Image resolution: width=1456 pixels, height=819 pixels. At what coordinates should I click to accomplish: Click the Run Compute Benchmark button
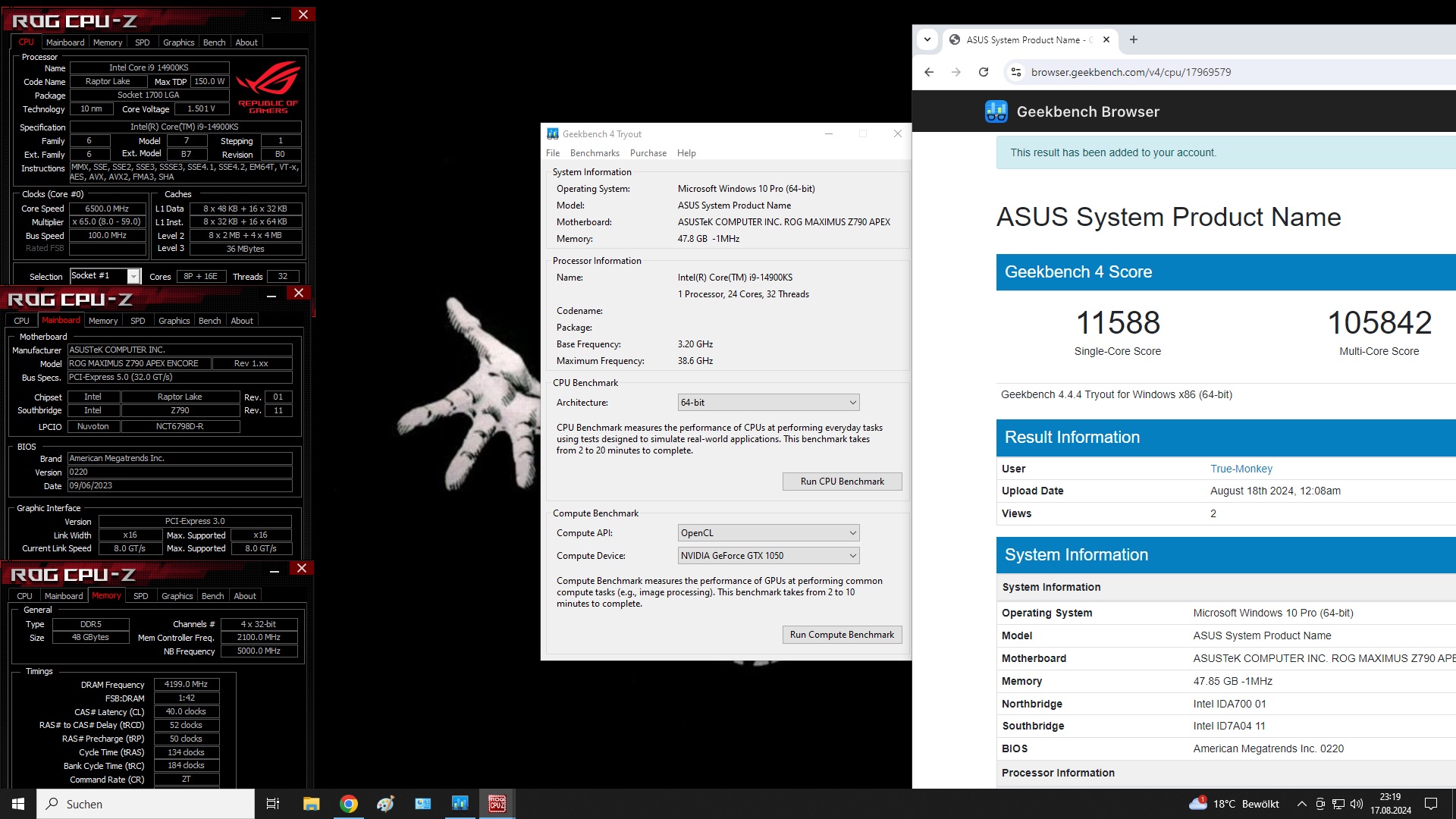coord(842,635)
